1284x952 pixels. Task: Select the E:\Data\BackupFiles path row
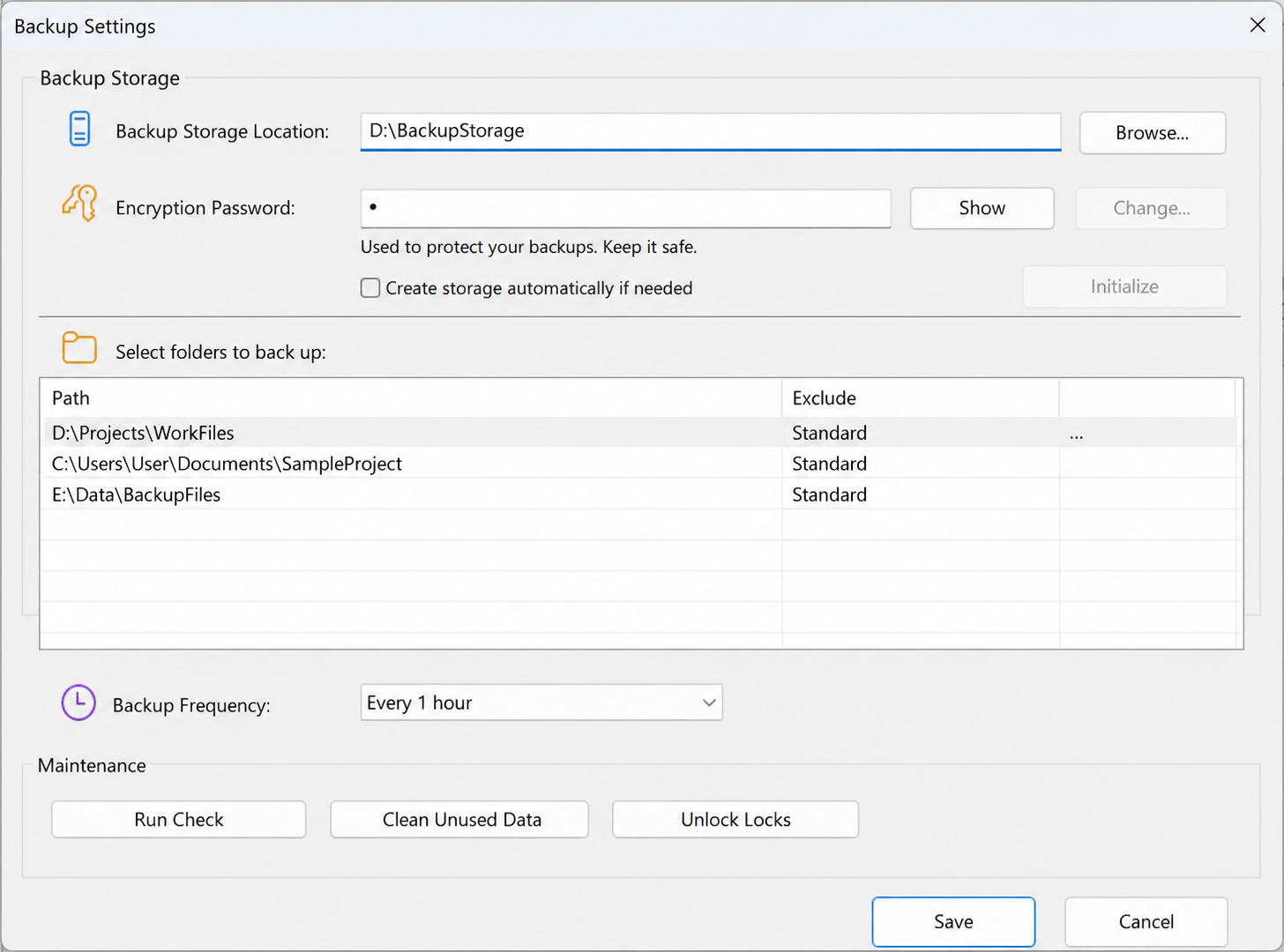click(x=638, y=495)
